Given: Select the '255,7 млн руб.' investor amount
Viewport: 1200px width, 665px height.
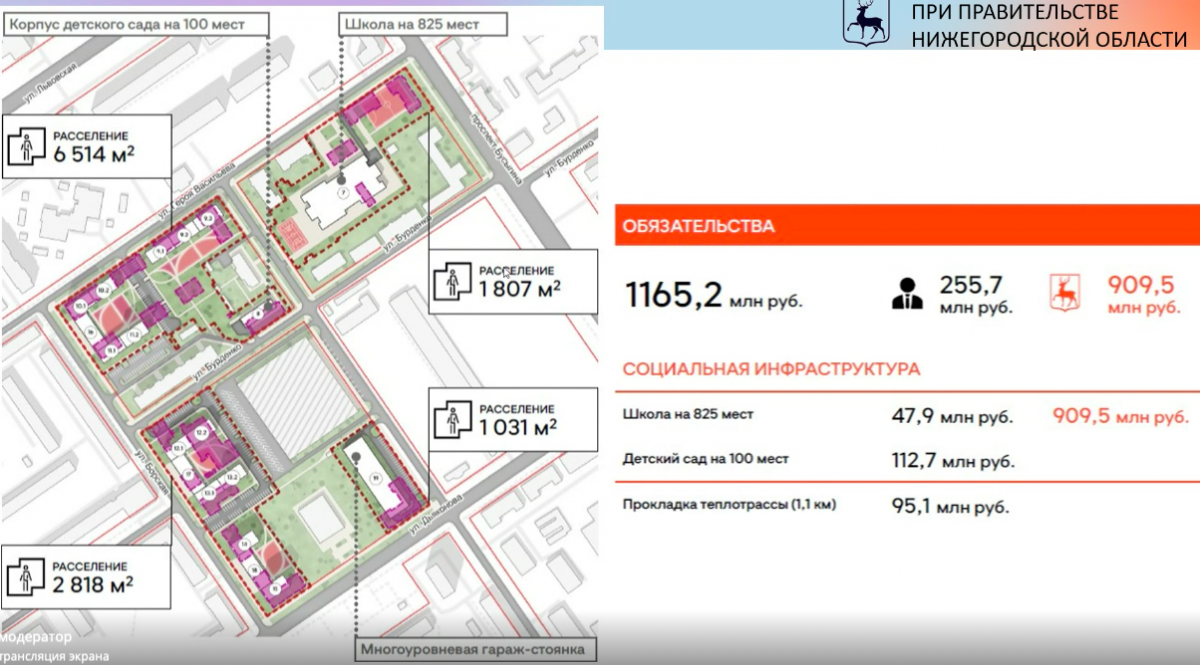Looking at the screenshot, I should (x=976, y=295).
